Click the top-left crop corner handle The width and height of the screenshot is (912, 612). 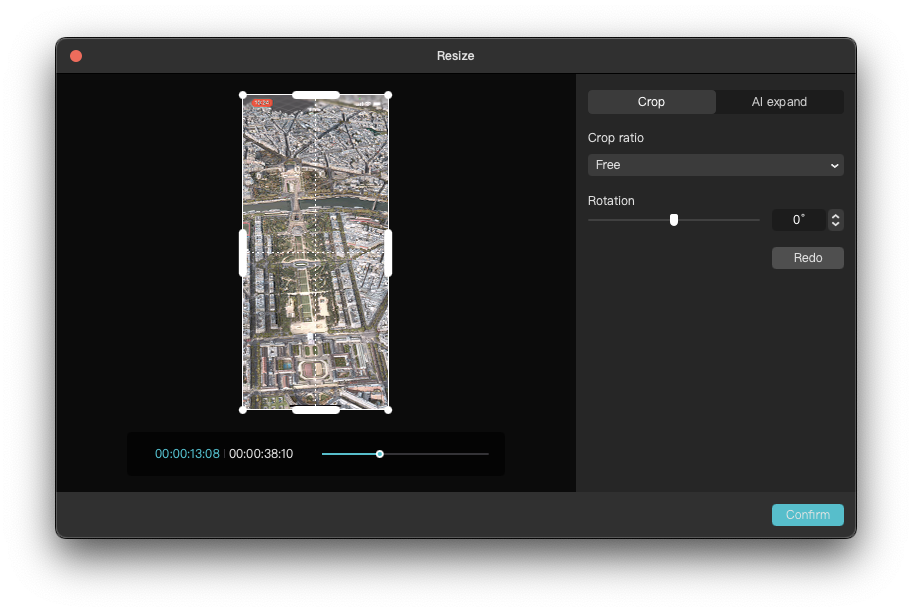243,95
